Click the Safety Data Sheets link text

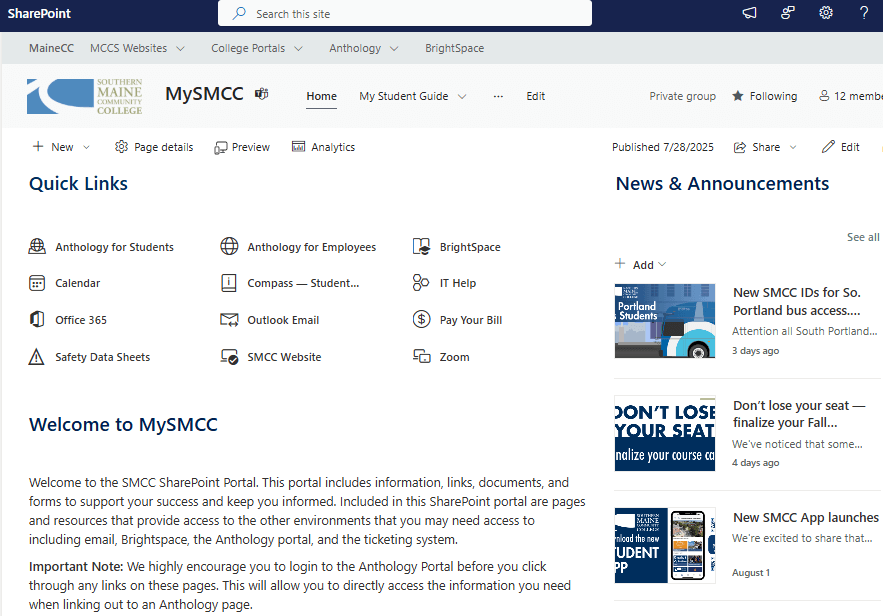(x=102, y=357)
